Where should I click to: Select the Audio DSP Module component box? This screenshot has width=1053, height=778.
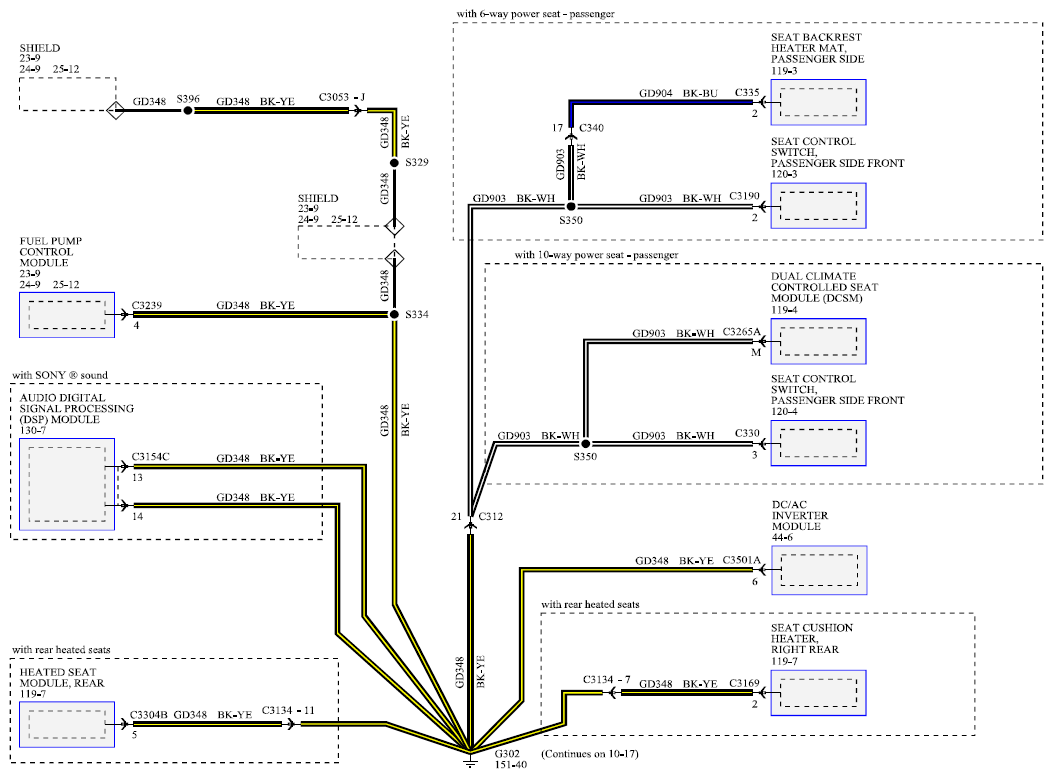click(x=67, y=485)
